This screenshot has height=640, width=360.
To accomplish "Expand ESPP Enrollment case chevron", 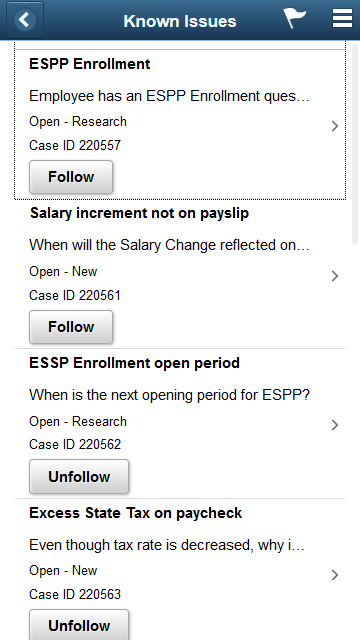I will [x=335, y=126].
